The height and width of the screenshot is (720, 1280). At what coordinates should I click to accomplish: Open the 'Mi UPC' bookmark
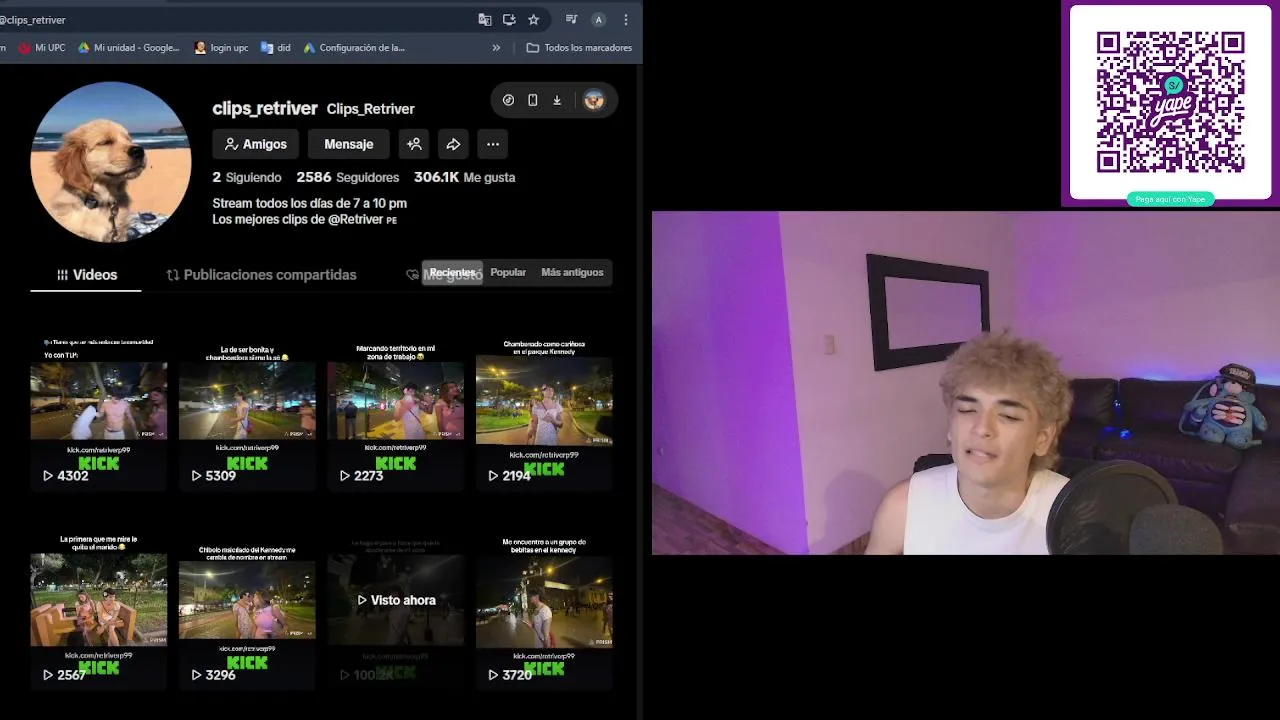pos(42,47)
